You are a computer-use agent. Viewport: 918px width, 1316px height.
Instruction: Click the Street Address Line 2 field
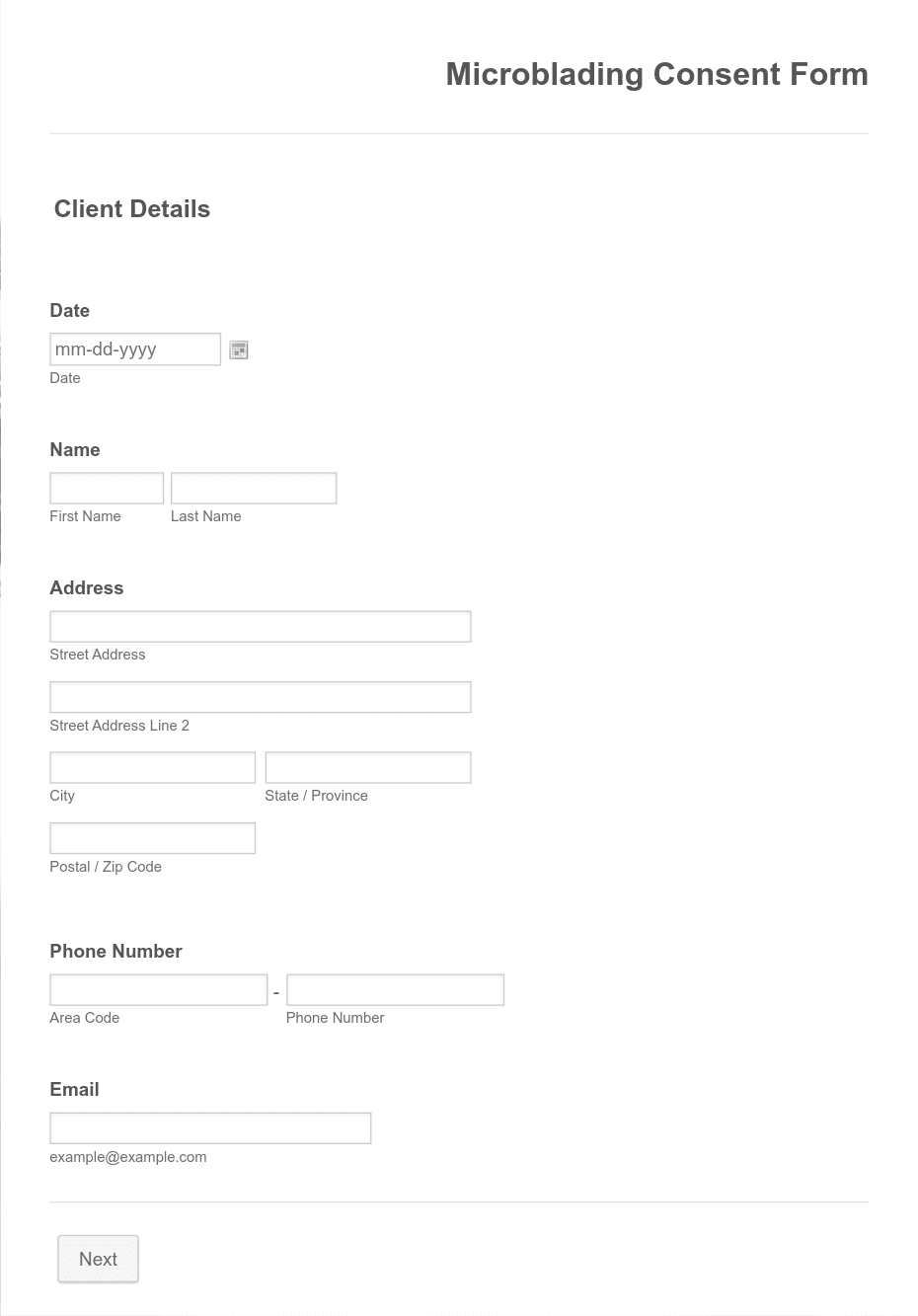pos(261,697)
